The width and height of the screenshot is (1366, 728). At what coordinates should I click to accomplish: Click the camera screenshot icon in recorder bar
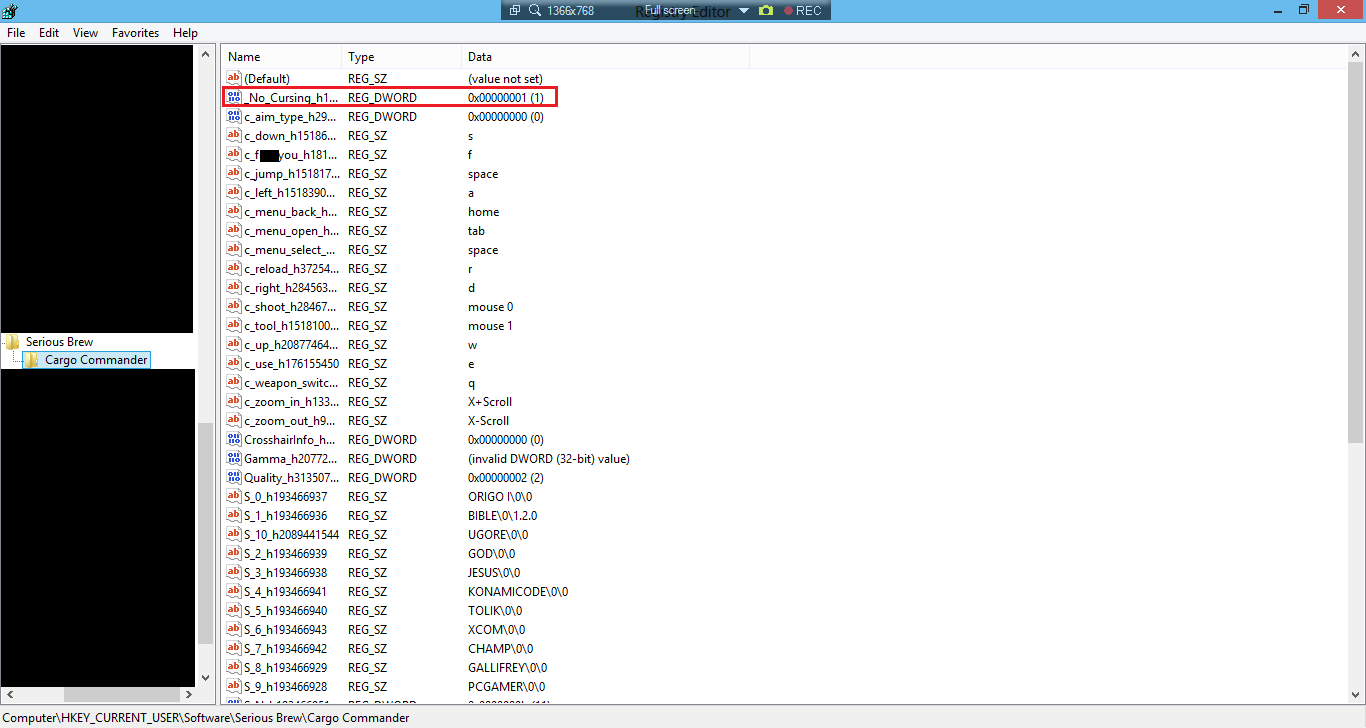click(766, 10)
